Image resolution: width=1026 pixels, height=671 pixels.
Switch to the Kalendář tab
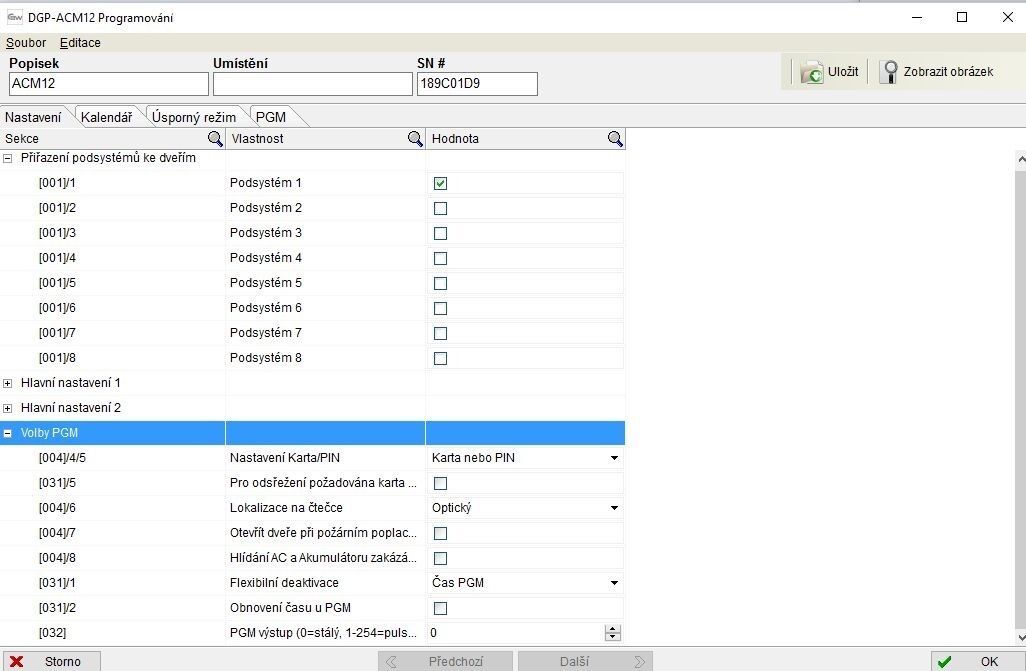106,117
